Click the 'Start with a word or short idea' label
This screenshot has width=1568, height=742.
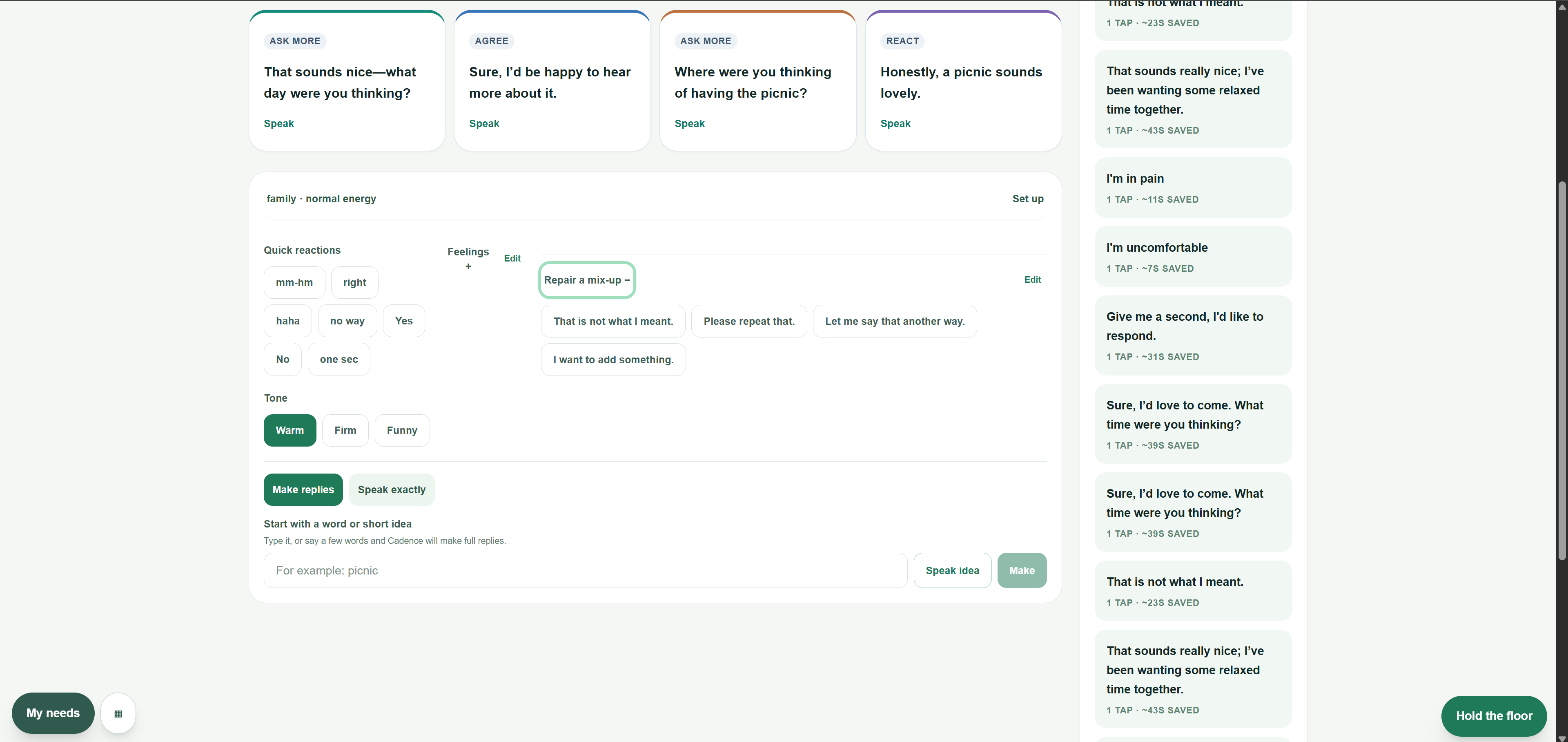337,524
